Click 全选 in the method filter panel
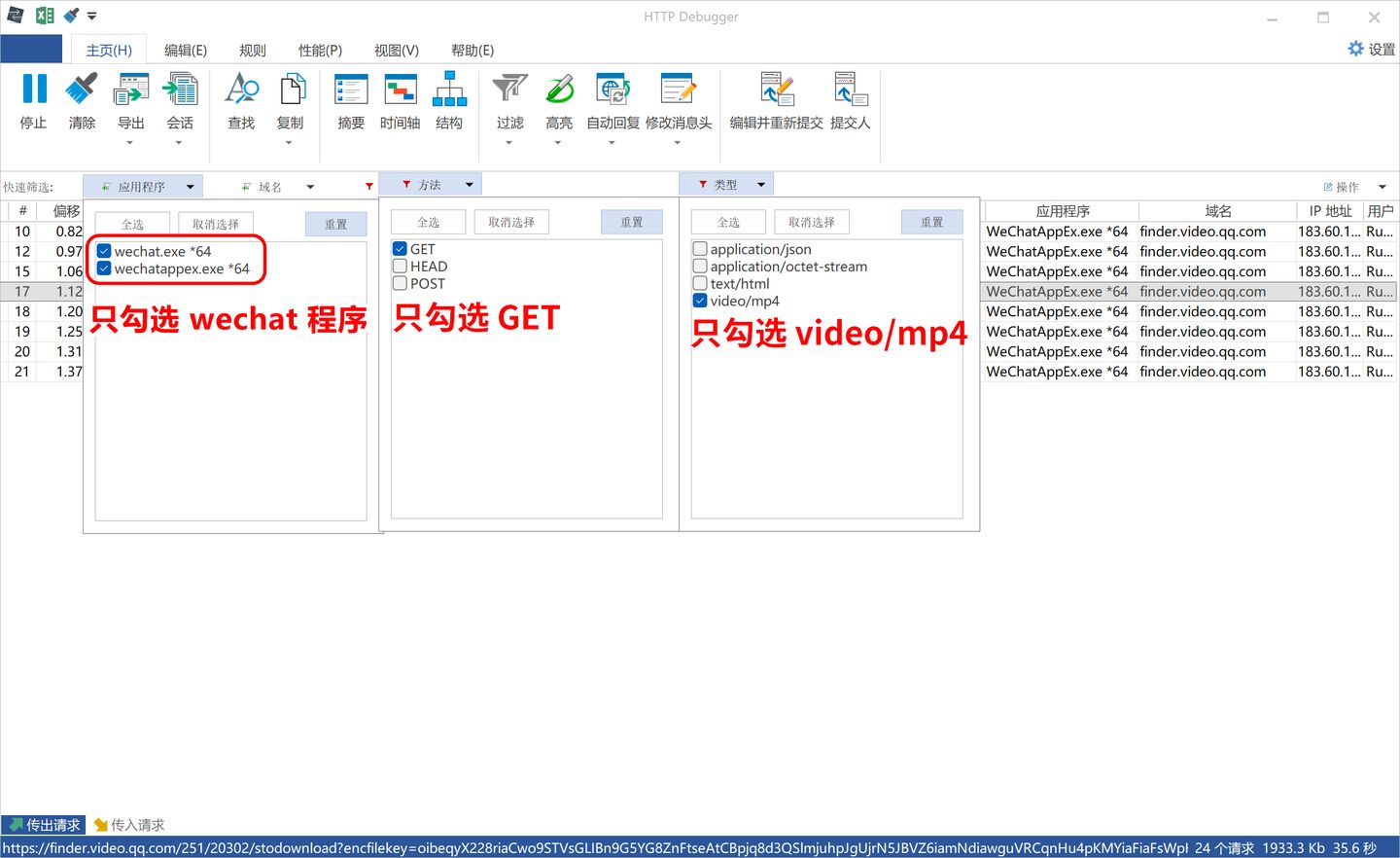This screenshot has height=858, width=1400. tap(429, 222)
